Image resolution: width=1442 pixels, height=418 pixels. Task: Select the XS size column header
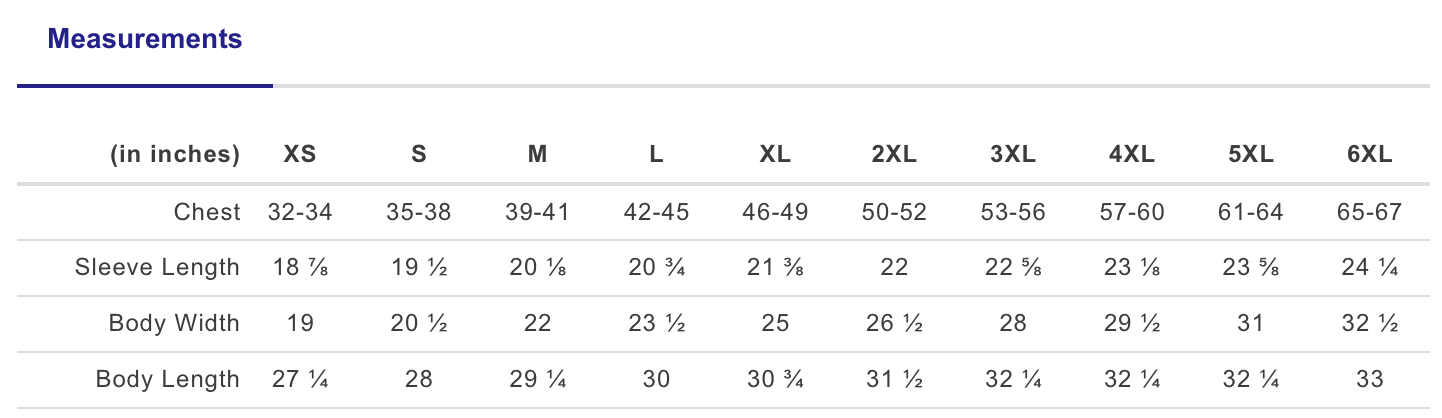(x=300, y=155)
